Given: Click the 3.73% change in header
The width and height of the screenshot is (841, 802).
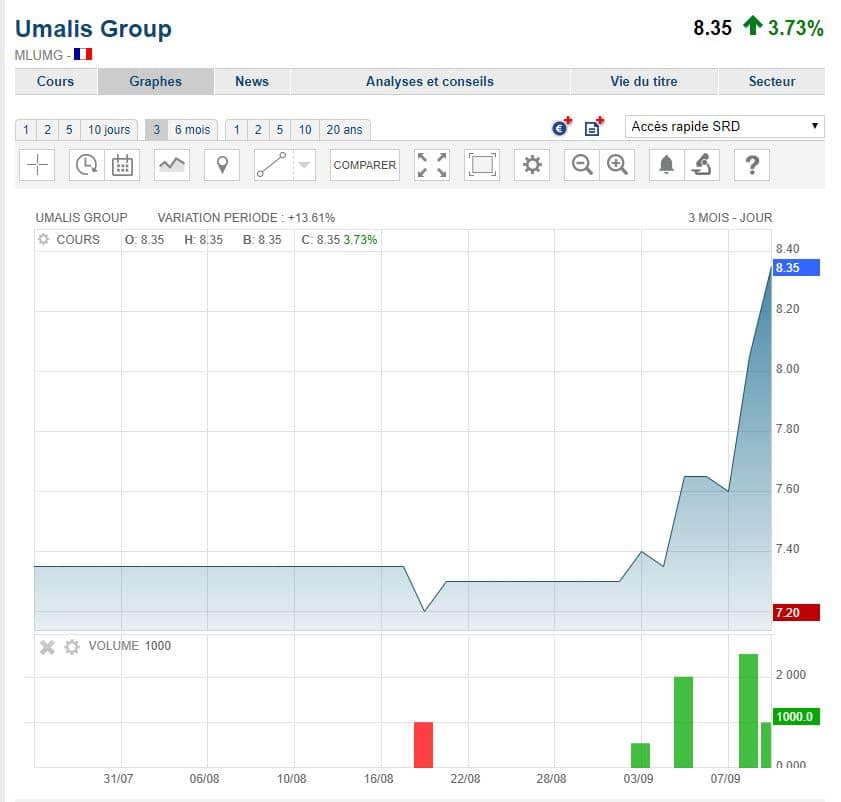Looking at the screenshot, I should click(x=796, y=28).
